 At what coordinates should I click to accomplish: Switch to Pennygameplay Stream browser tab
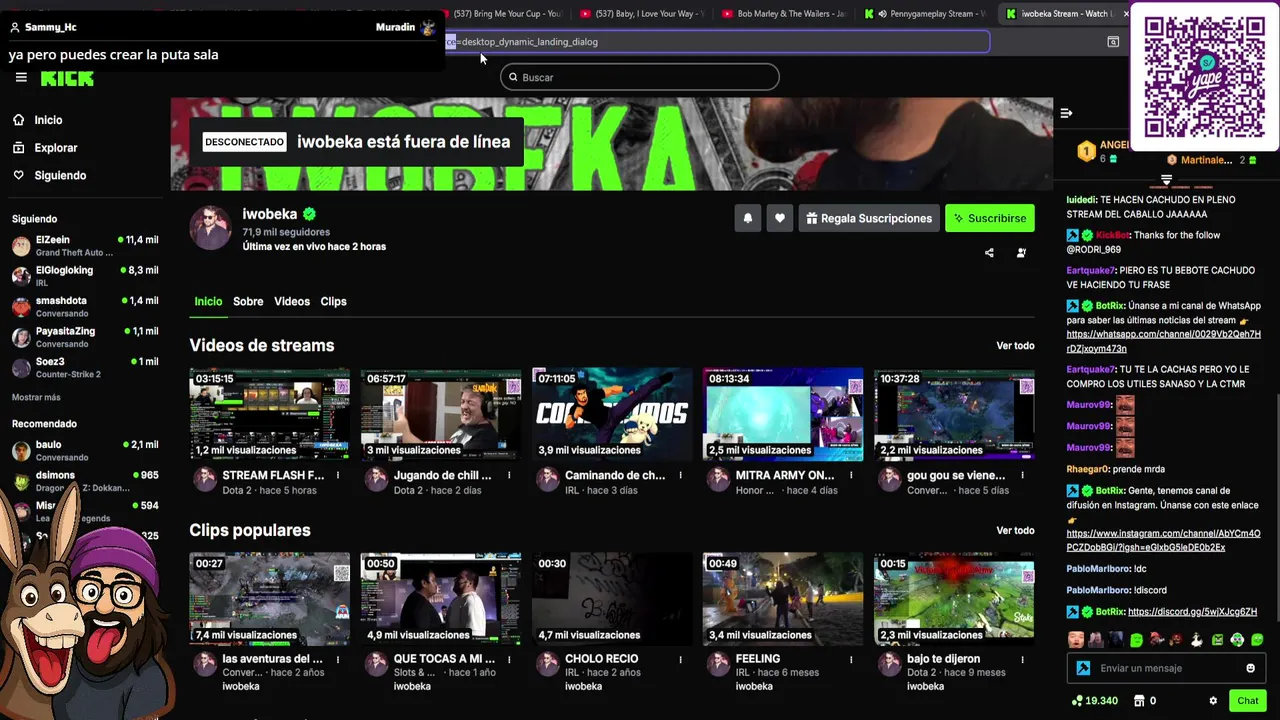pos(923,14)
